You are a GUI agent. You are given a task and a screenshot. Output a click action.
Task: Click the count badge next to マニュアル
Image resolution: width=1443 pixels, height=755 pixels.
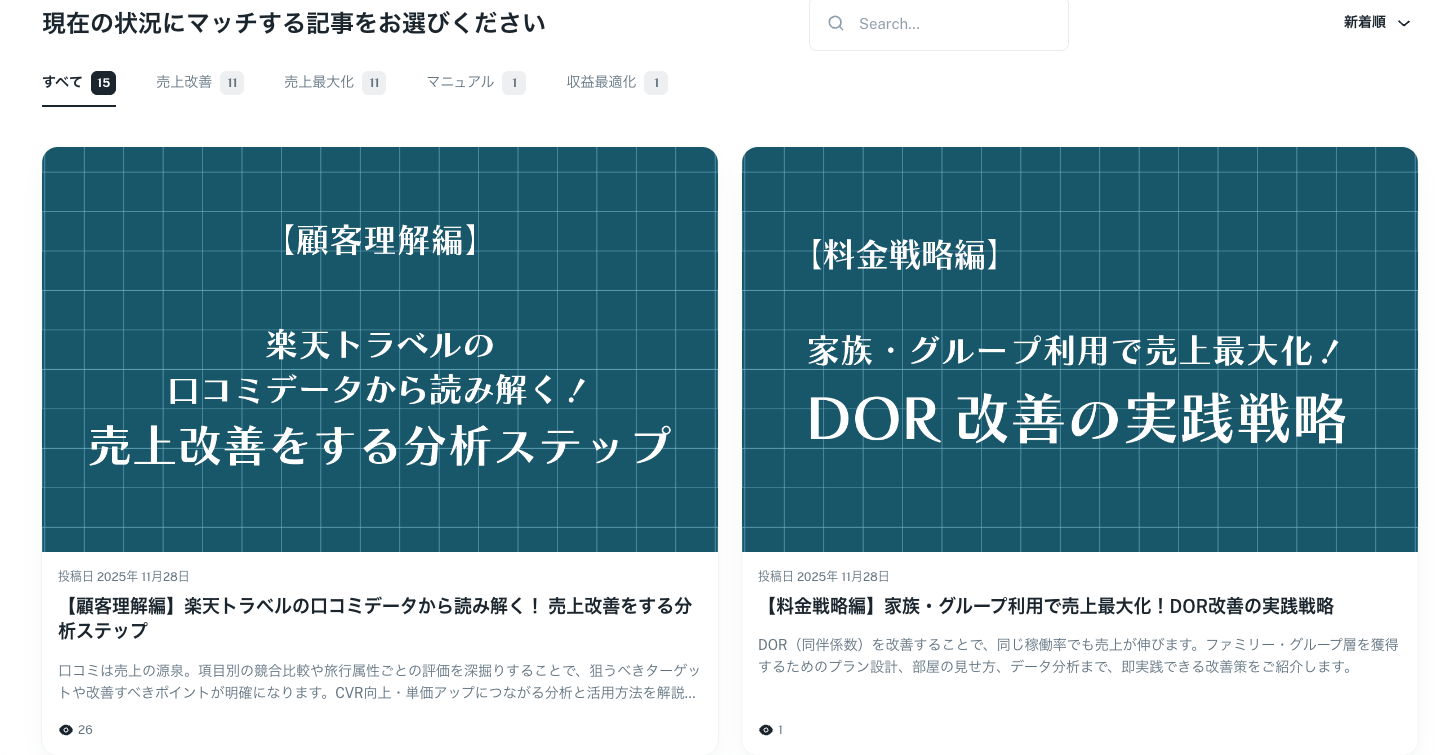(514, 83)
